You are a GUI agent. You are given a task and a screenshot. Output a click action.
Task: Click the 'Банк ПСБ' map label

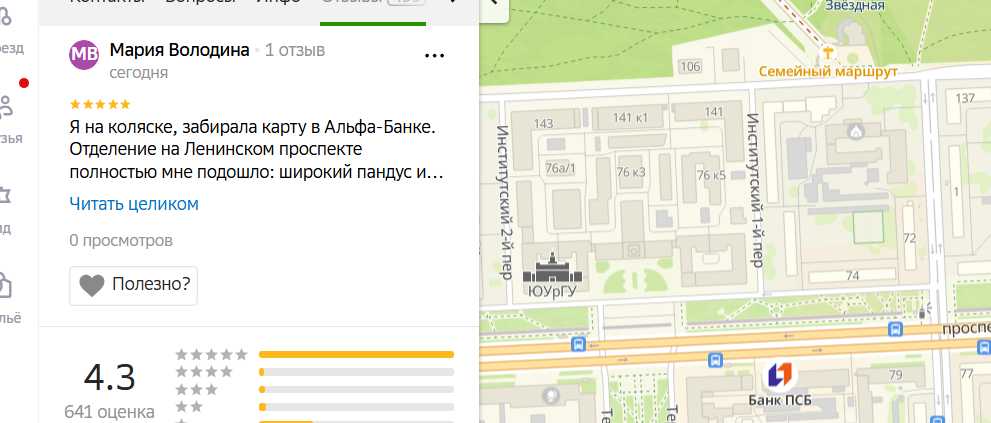point(779,400)
